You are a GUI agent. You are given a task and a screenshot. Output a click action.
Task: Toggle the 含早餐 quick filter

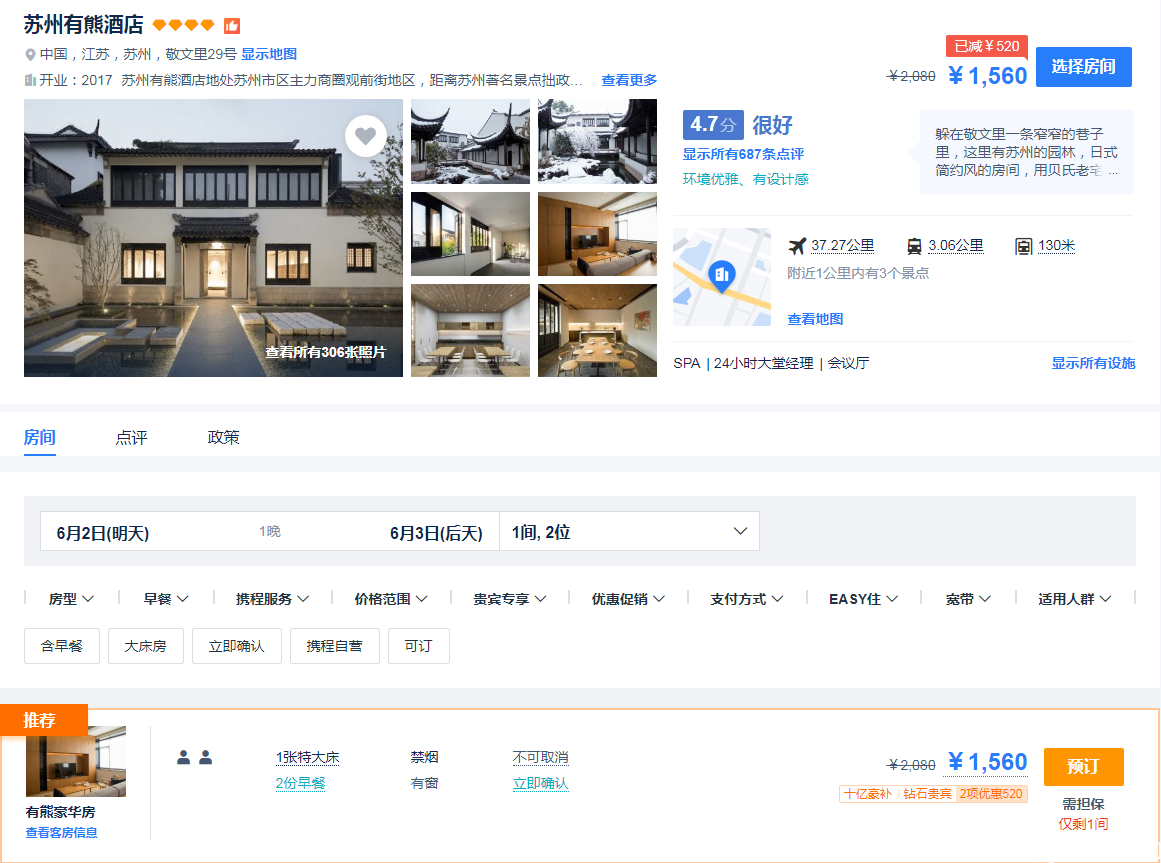click(61, 646)
